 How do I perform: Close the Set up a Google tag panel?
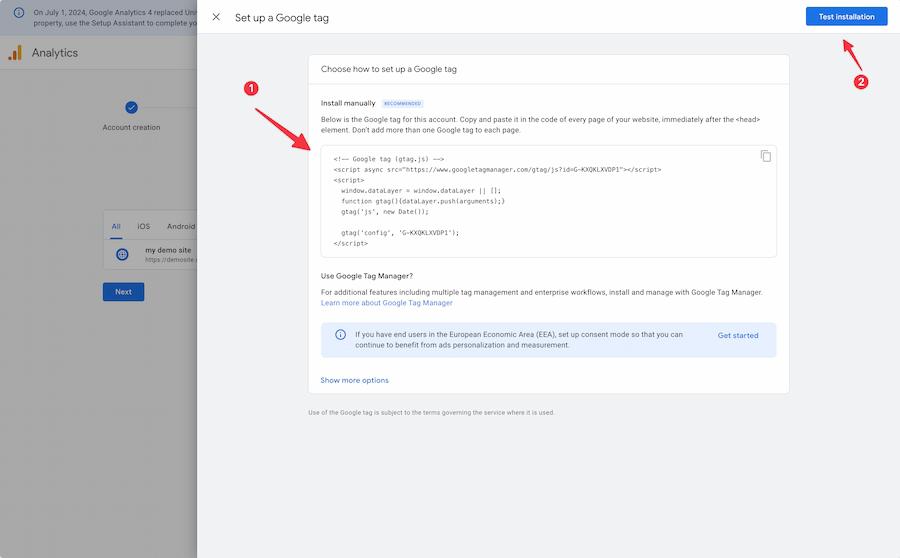tap(216, 17)
